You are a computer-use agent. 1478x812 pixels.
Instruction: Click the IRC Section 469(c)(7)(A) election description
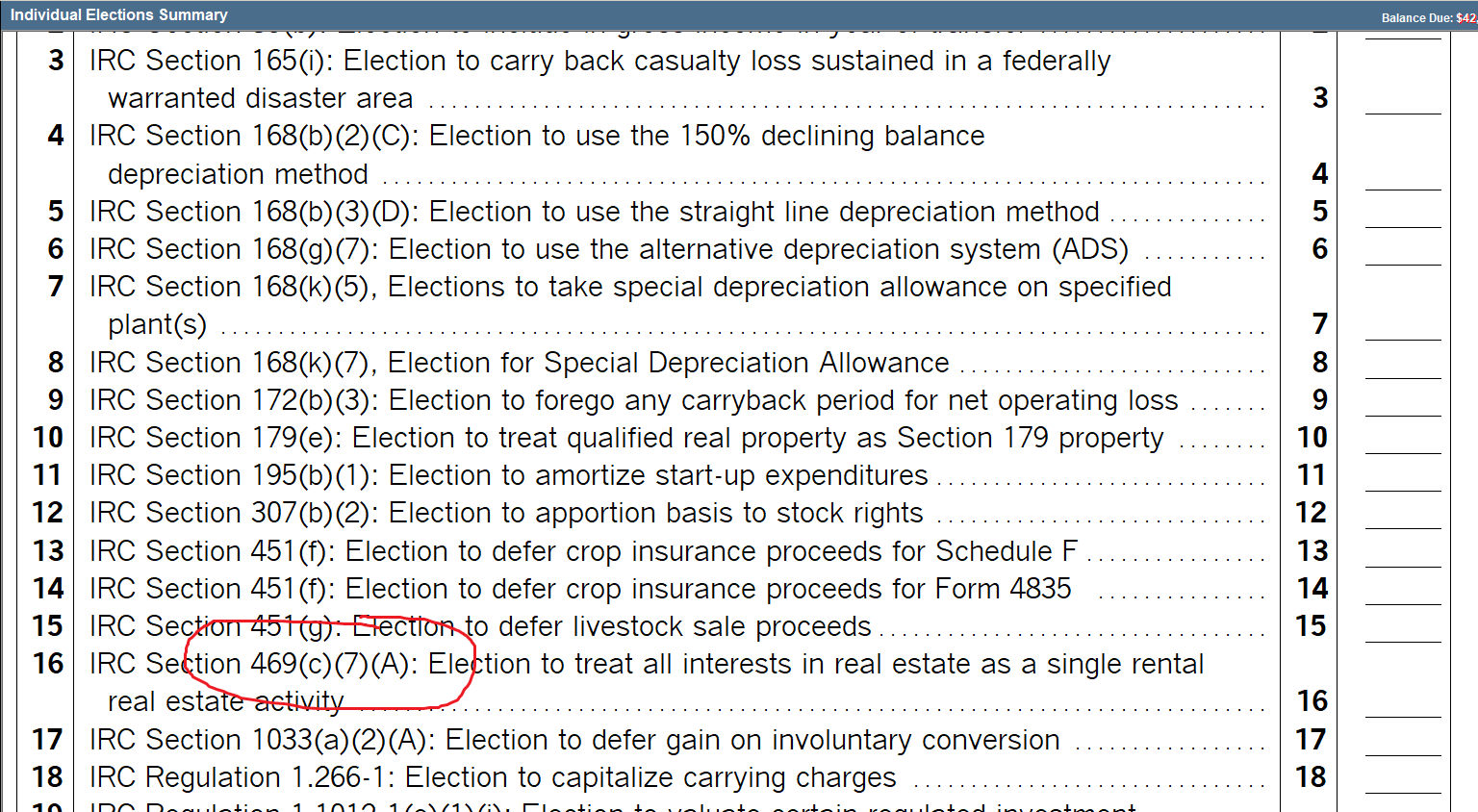pos(646,665)
